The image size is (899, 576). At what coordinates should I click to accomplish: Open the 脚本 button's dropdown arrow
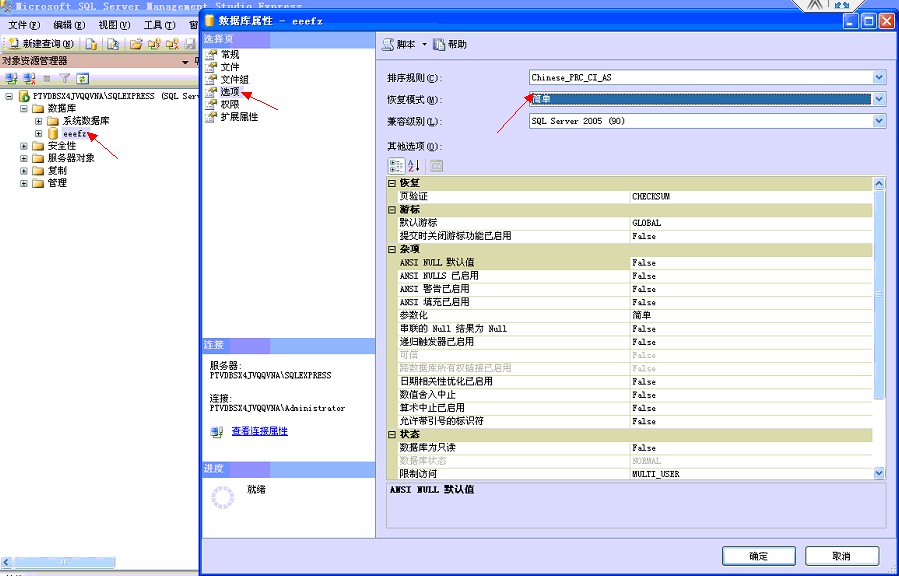pos(424,45)
